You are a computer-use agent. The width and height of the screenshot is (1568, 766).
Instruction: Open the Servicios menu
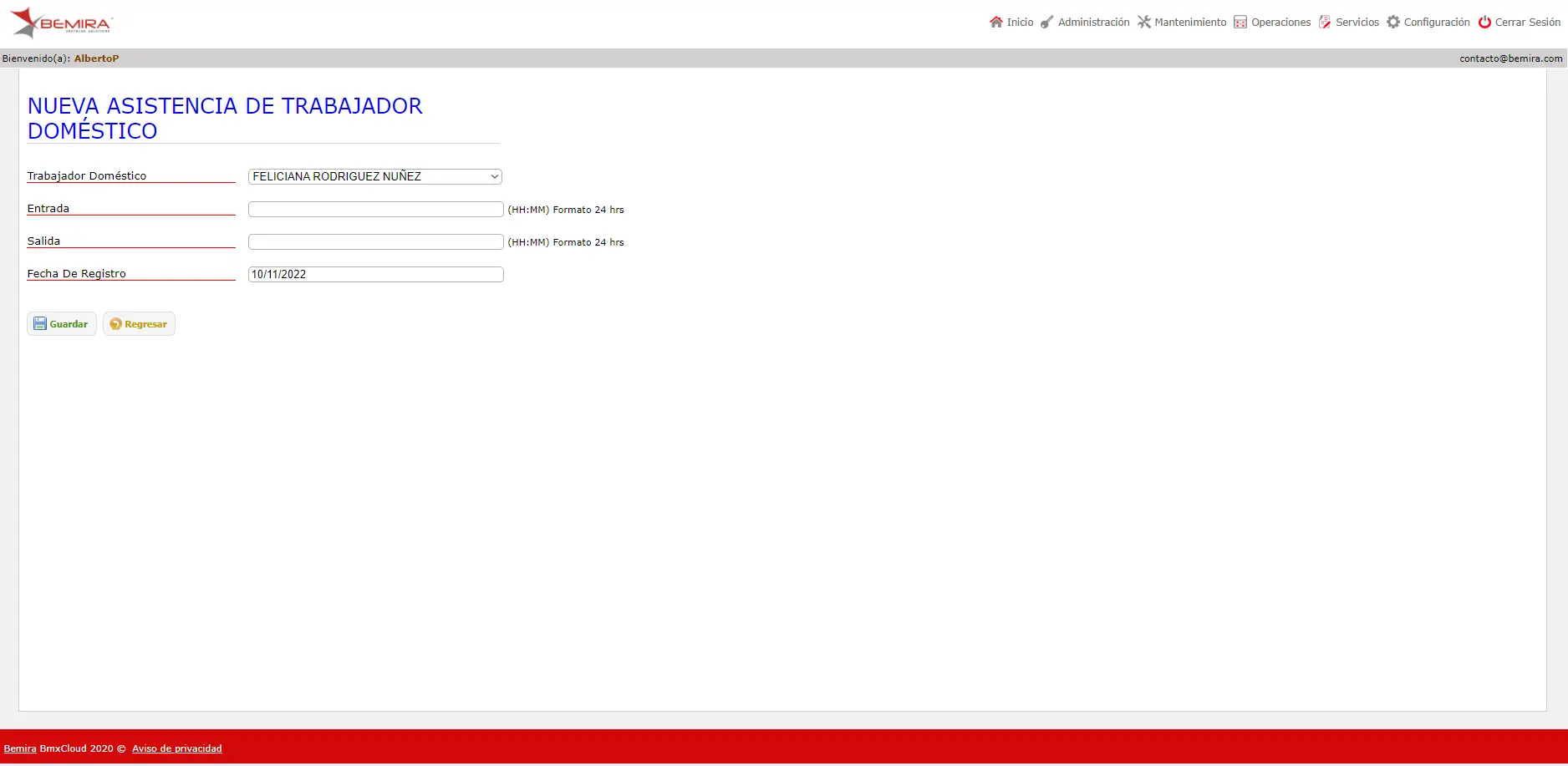pyautogui.click(x=1357, y=23)
